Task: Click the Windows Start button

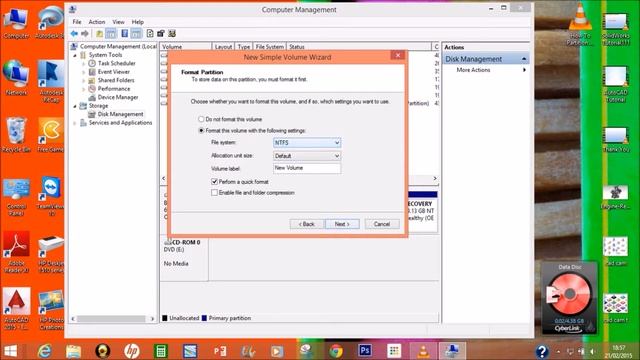Action: [x=10, y=351]
